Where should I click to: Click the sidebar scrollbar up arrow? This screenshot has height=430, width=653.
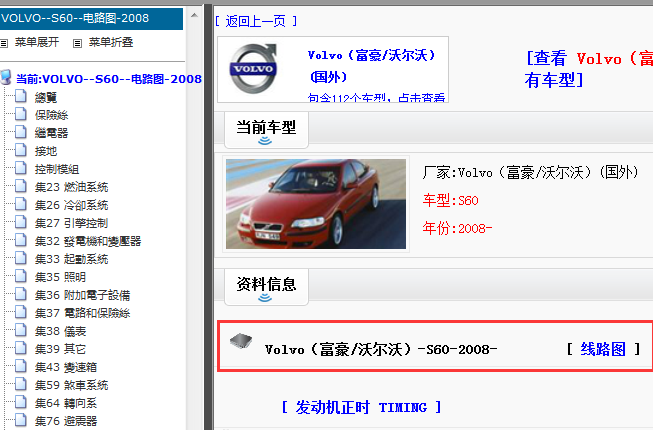pos(194,15)
